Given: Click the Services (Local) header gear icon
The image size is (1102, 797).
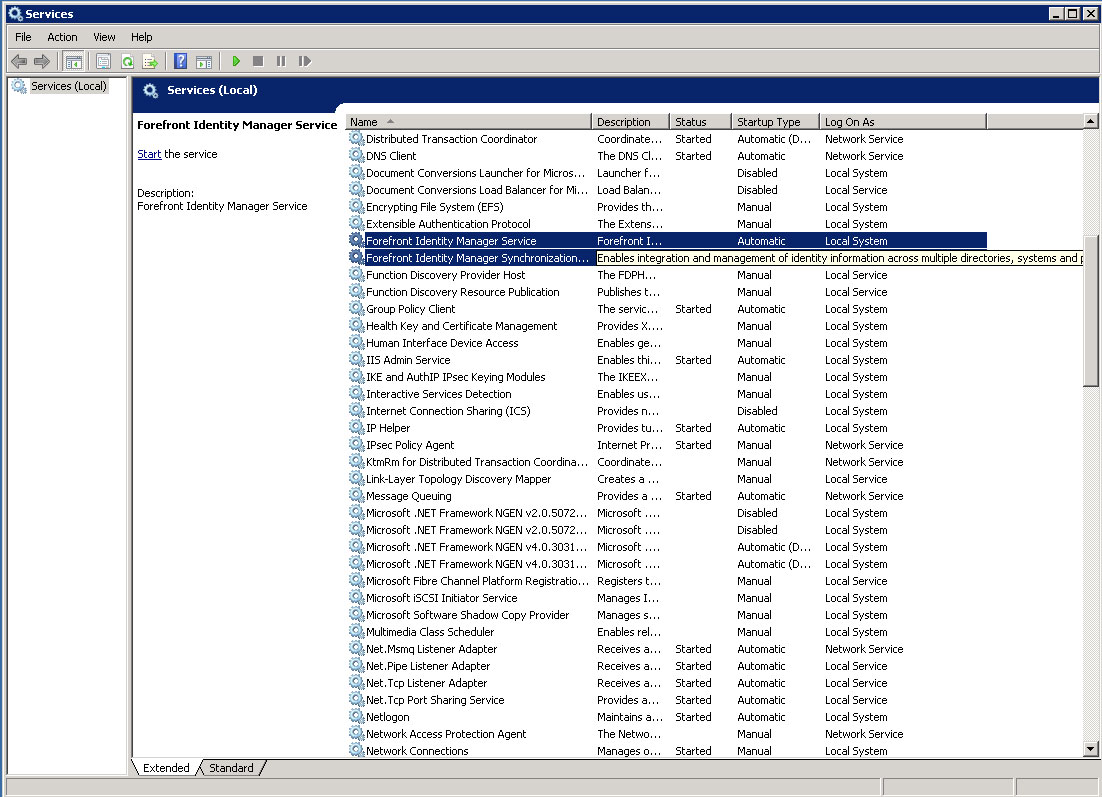Looking at the screenshot, I should click(x=150, y=90).
